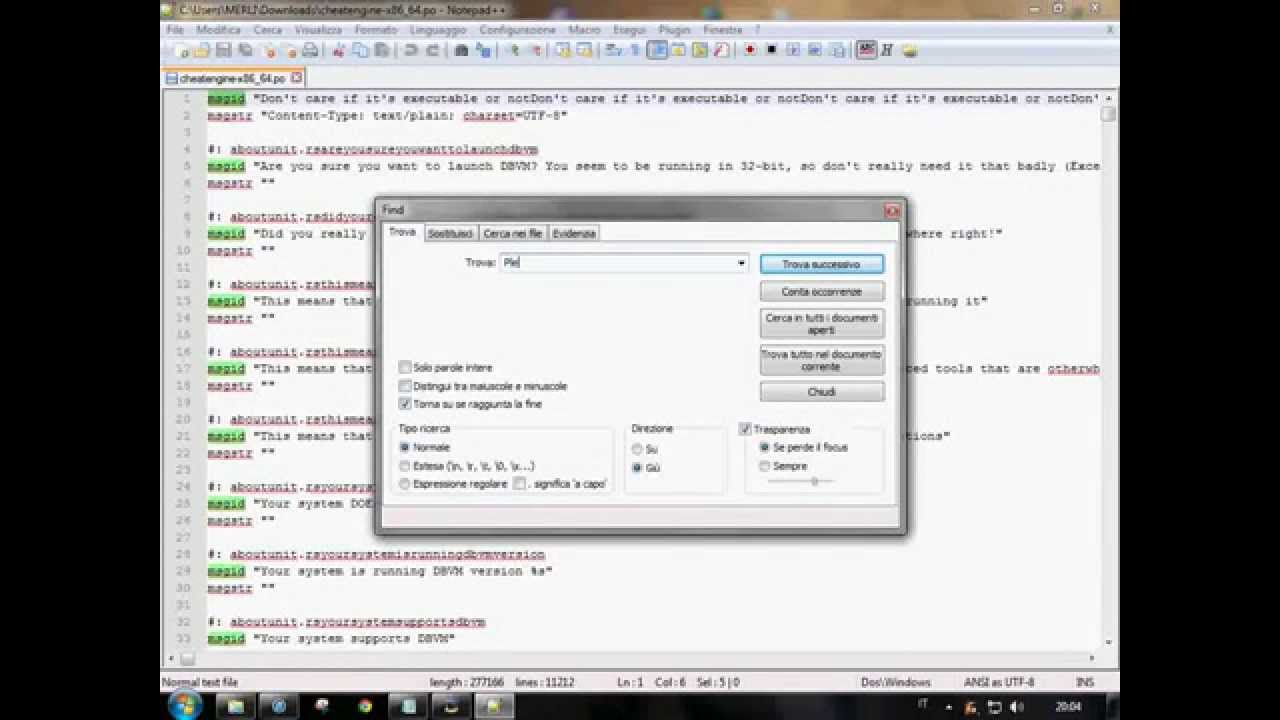Viewport: 1280px width, 720px height.
Task: Click the 'Conta occorrenze' button
Action: (x=821, y=292)
